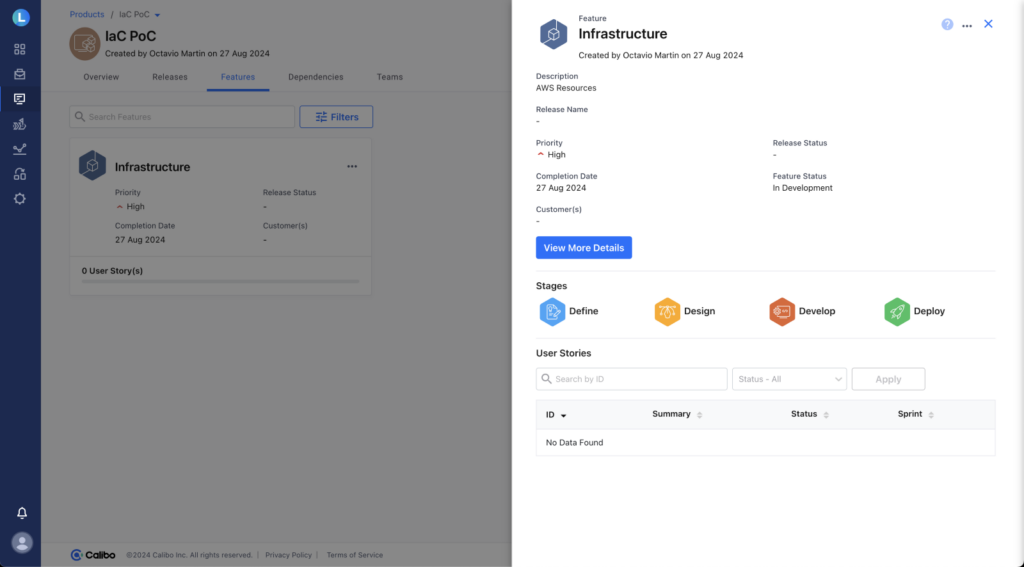Open the notifications bell in sidebar
Screen dimensions: 1024x567
pos(21,513)
